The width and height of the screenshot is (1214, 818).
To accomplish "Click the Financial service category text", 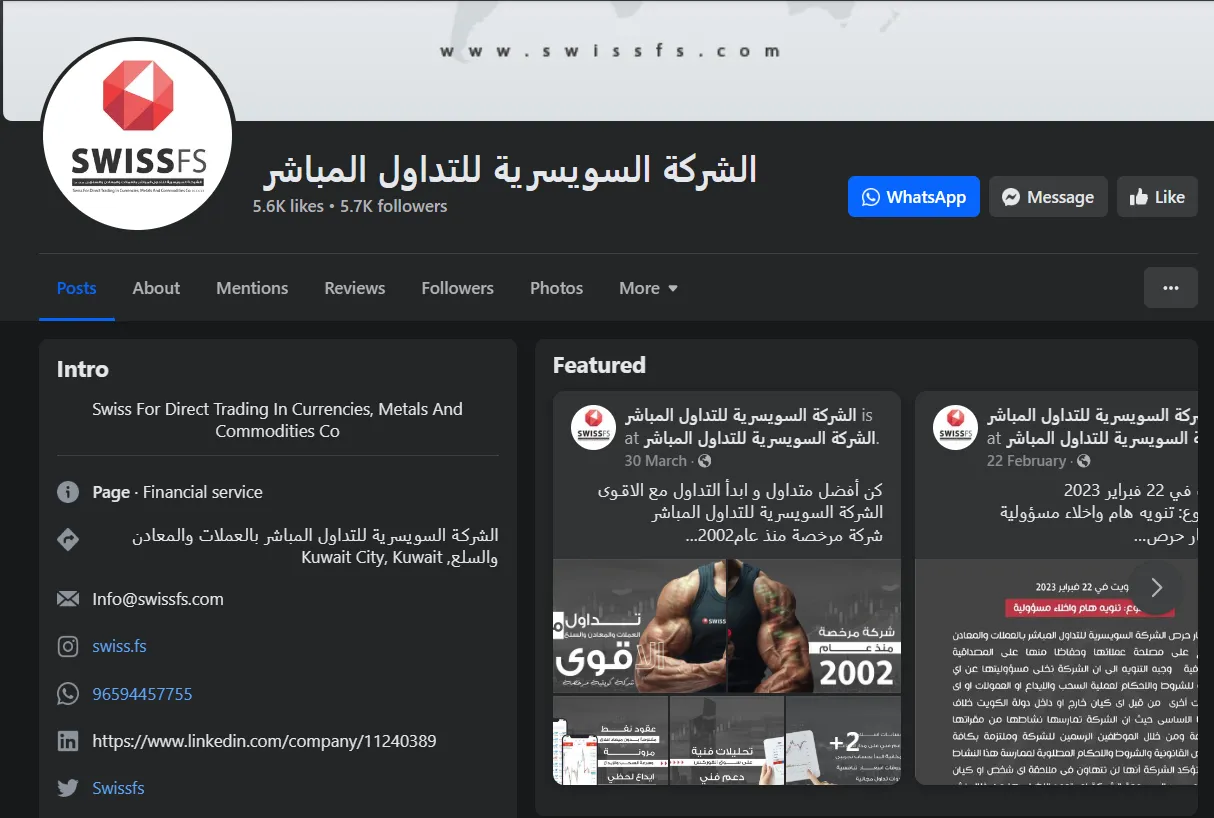I will click(203, 492).
